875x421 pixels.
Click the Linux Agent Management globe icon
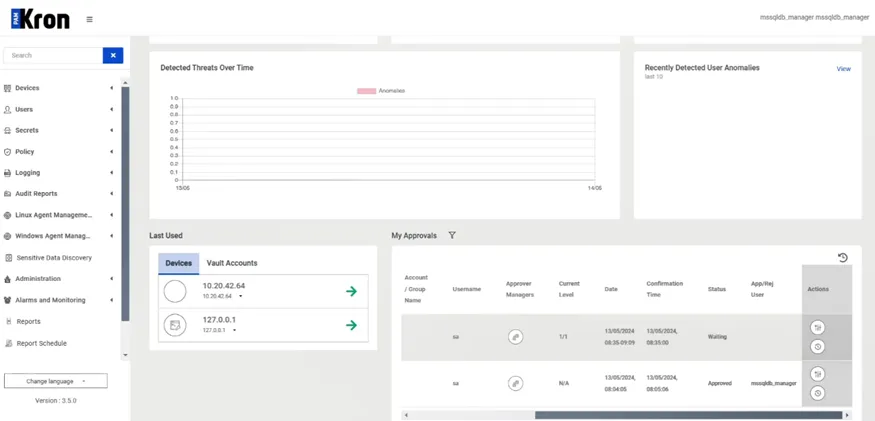[8, 215]
